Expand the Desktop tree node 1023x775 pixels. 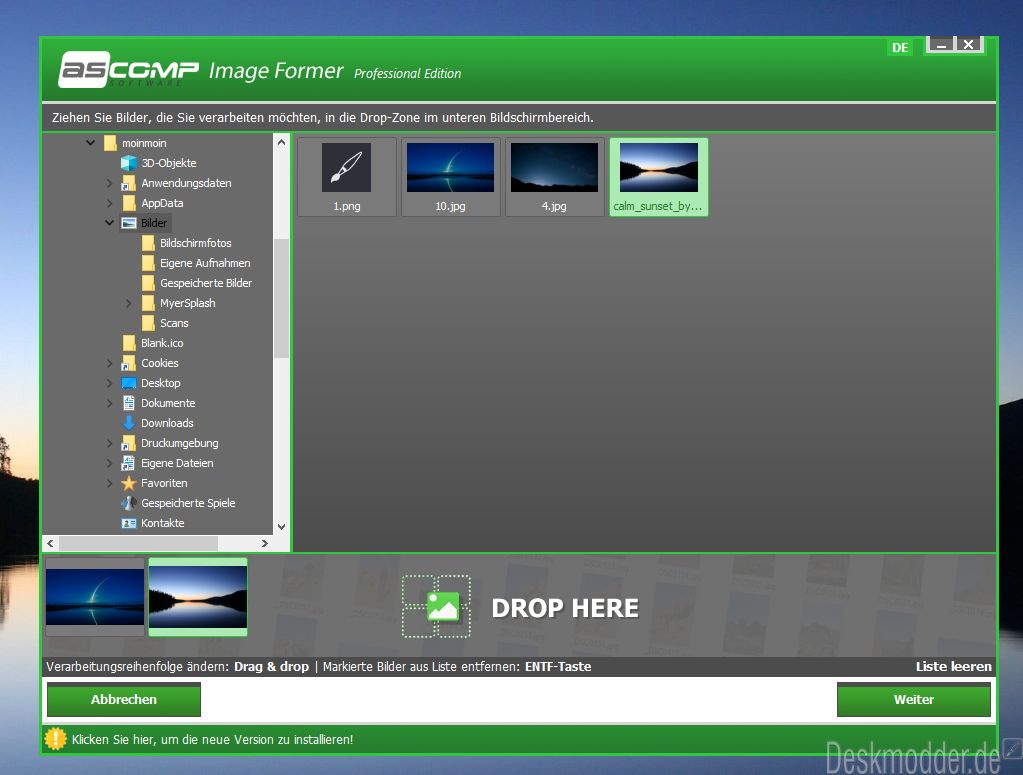pyautogui.click(x=110, y=383)
